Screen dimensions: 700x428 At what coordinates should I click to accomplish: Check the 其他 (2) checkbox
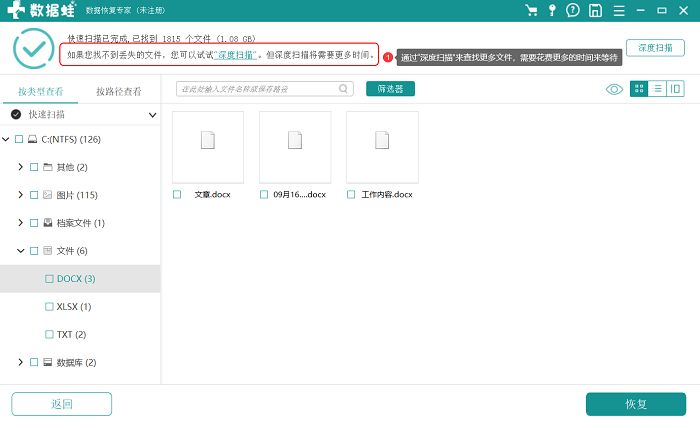[34, 167]
